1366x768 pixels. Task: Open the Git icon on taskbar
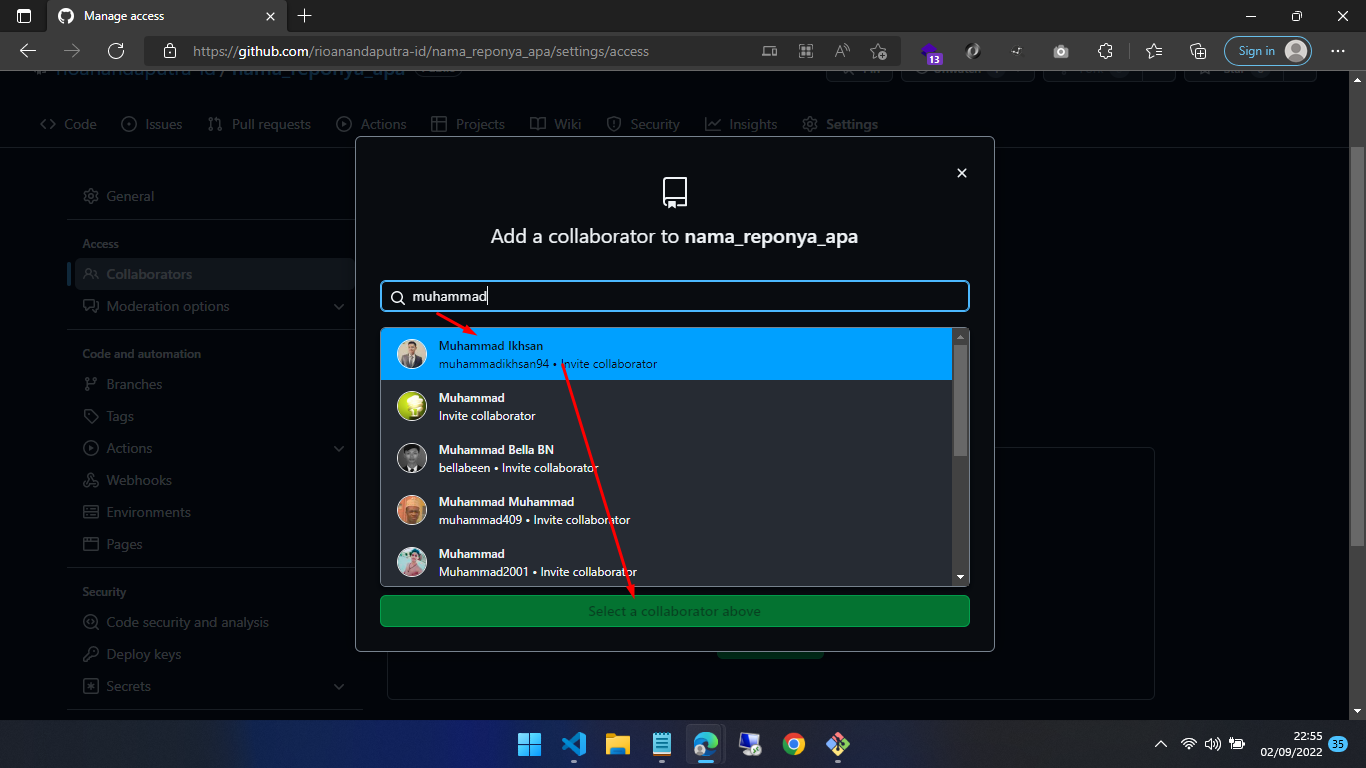(838, 744)
